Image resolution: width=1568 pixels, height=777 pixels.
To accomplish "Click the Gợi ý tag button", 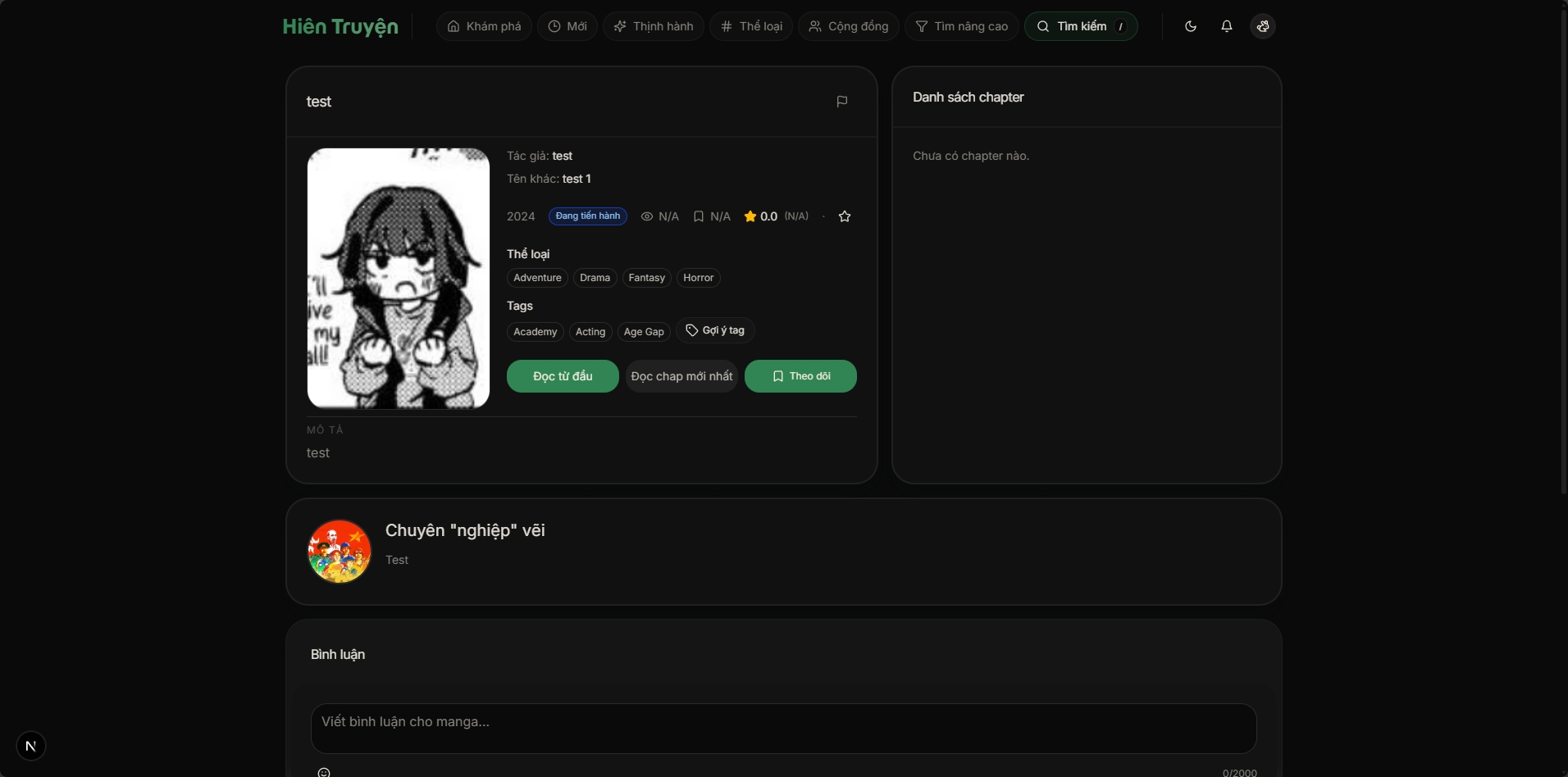I will pos(715,330).
